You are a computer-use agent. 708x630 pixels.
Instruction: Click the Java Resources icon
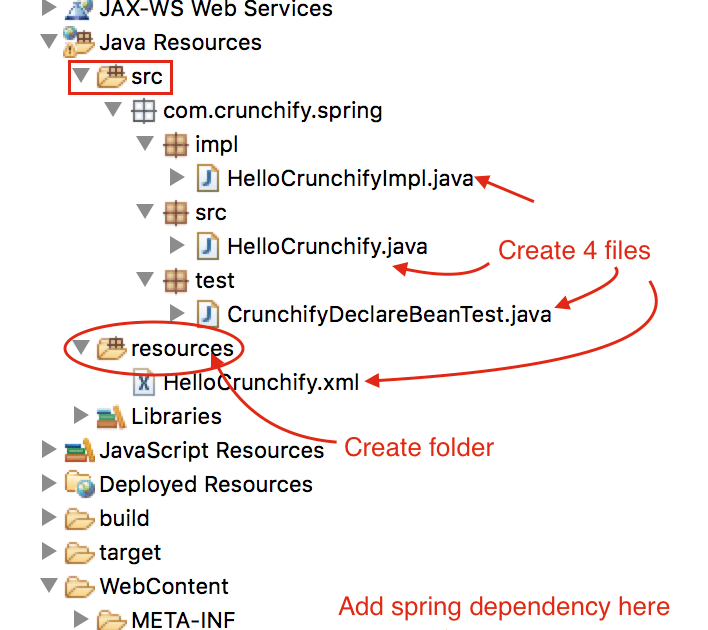[x=79, y=42]
